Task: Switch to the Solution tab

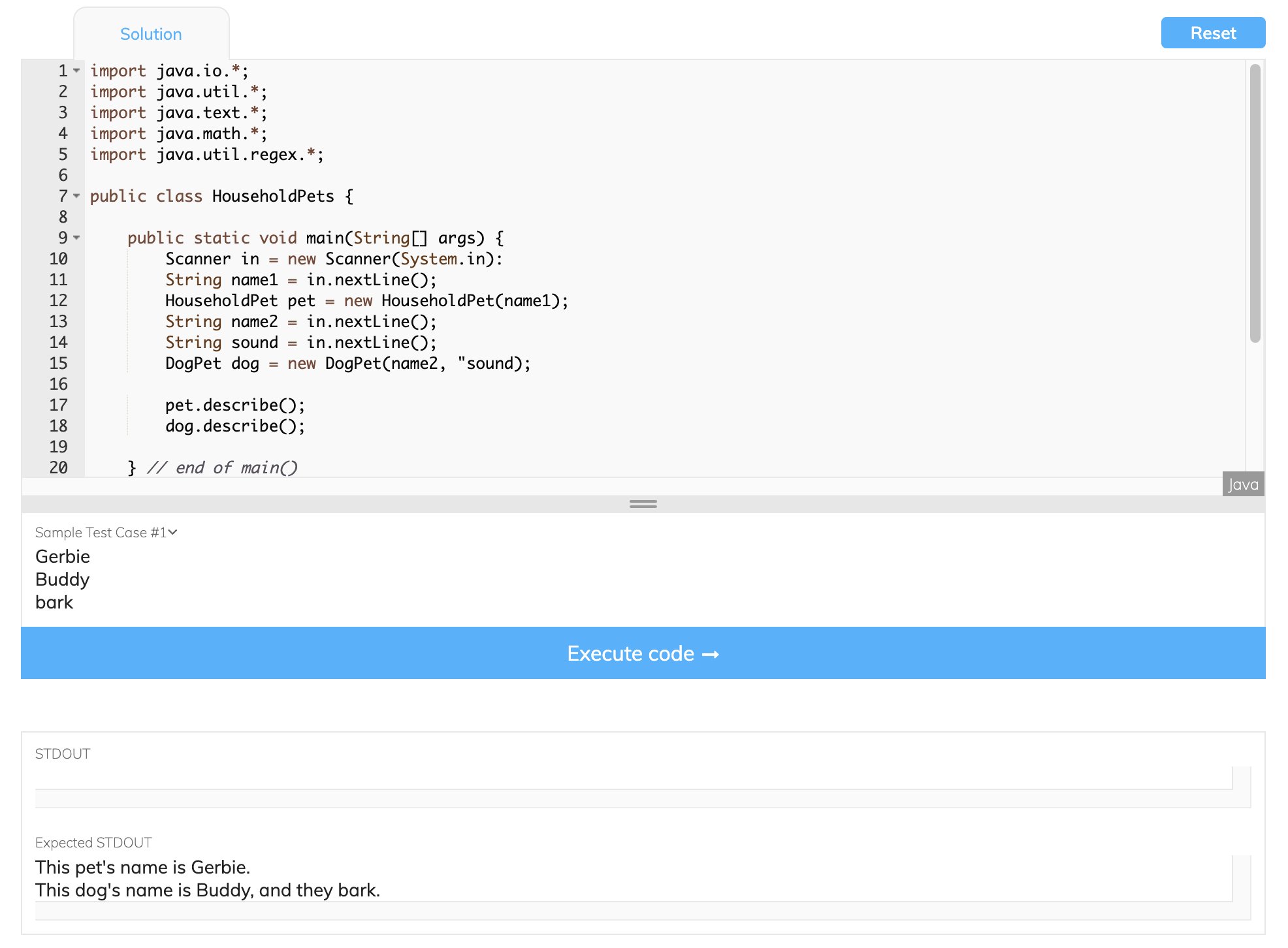Action: pyautogui.click(x=151, y=34)
